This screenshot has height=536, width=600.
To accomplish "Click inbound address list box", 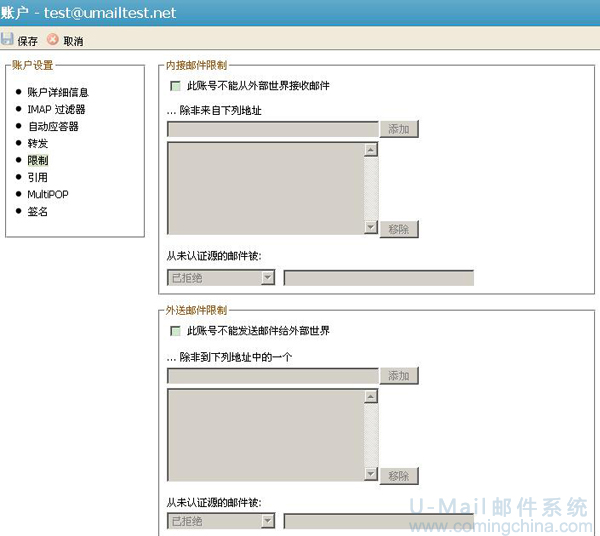I will 266,188.
